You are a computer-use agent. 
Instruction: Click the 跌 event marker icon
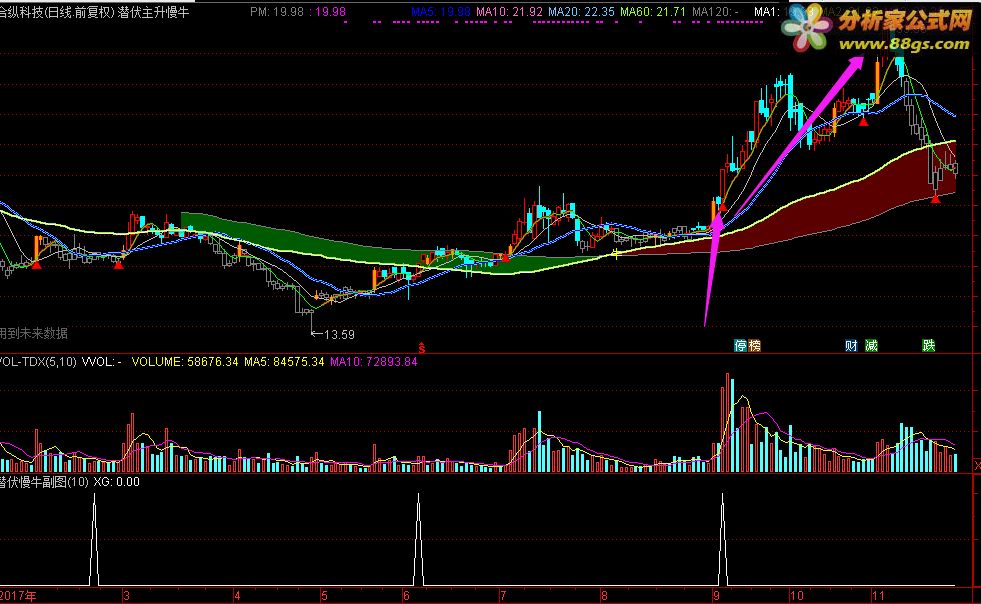[928, 346]
